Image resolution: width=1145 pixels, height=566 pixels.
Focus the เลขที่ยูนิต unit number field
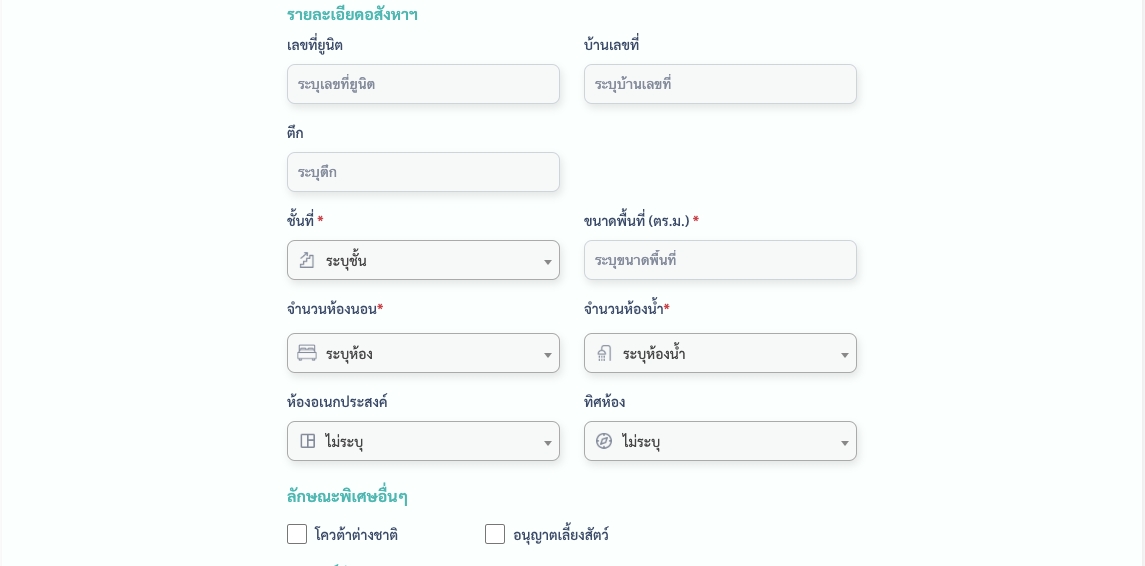(423, 84)
